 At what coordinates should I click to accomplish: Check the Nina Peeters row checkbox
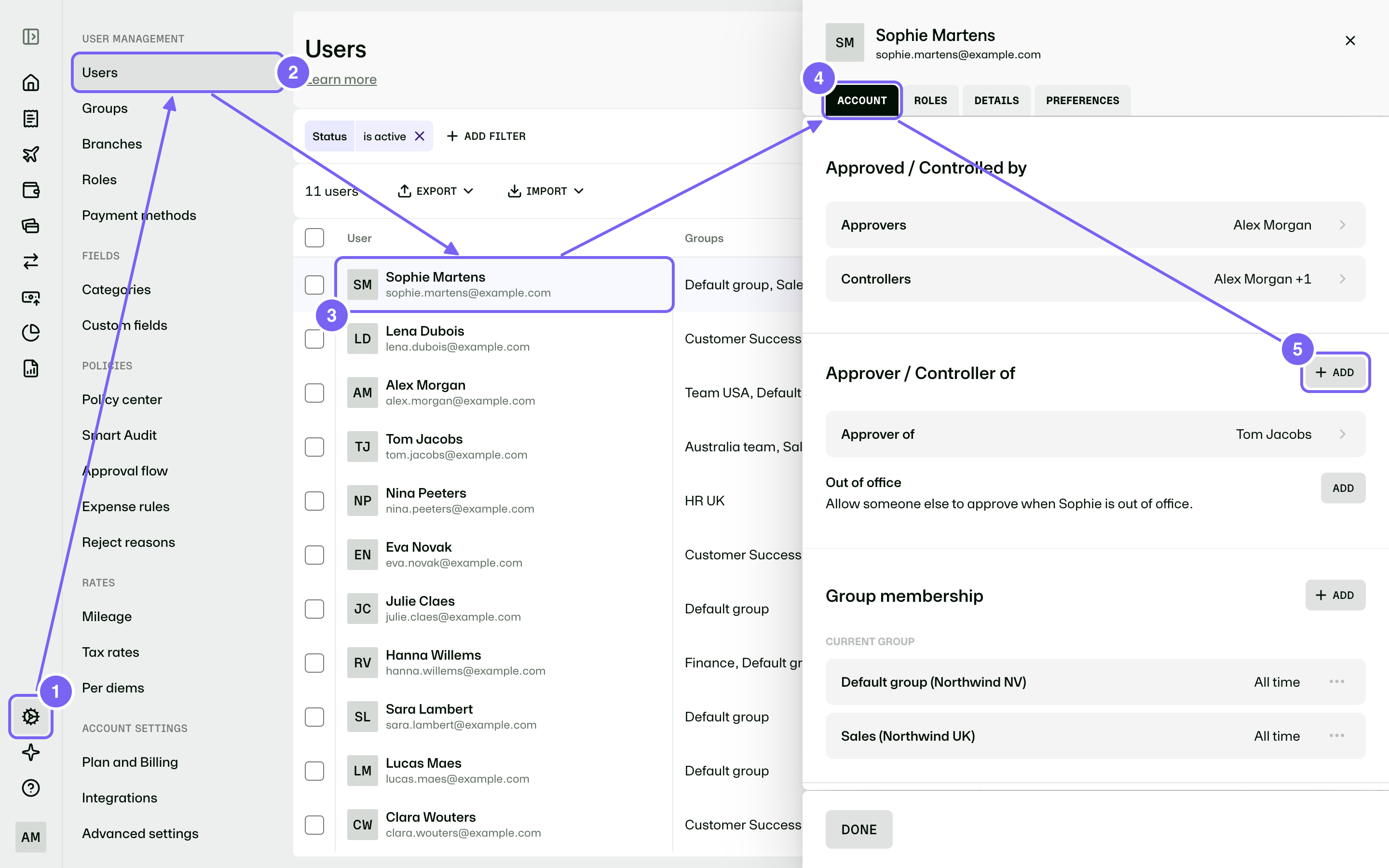pyautogui.click(x=314, y=501)
